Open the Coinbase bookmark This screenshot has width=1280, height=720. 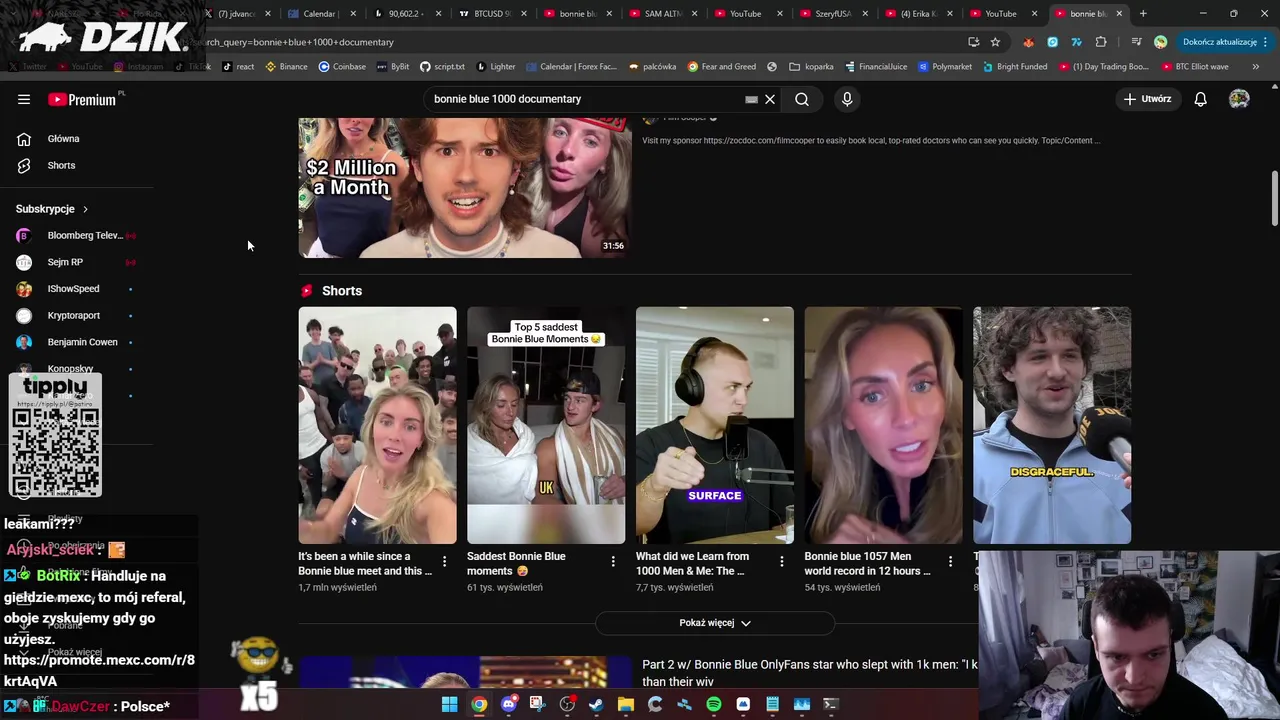point(342,67)
